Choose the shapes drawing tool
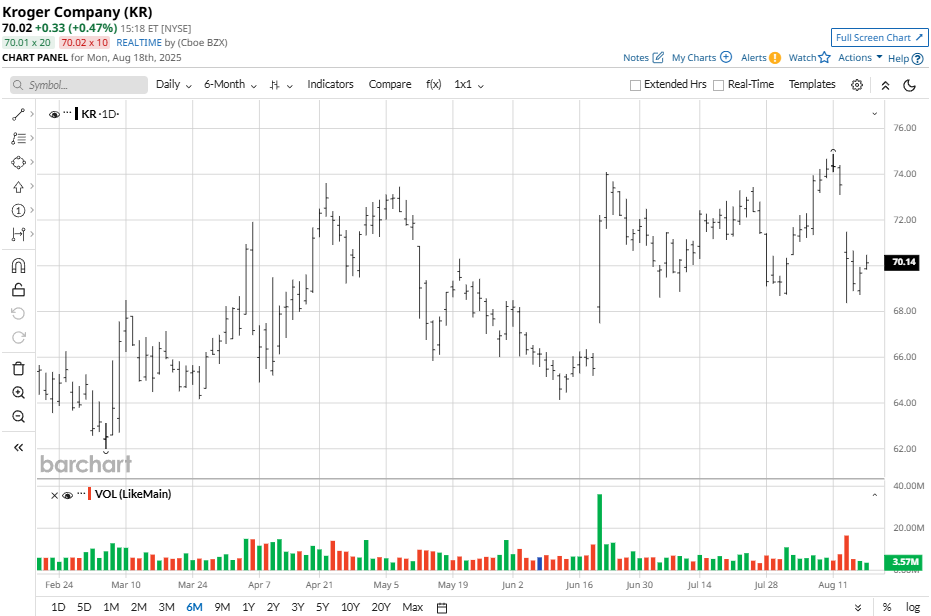 [18, 162]
